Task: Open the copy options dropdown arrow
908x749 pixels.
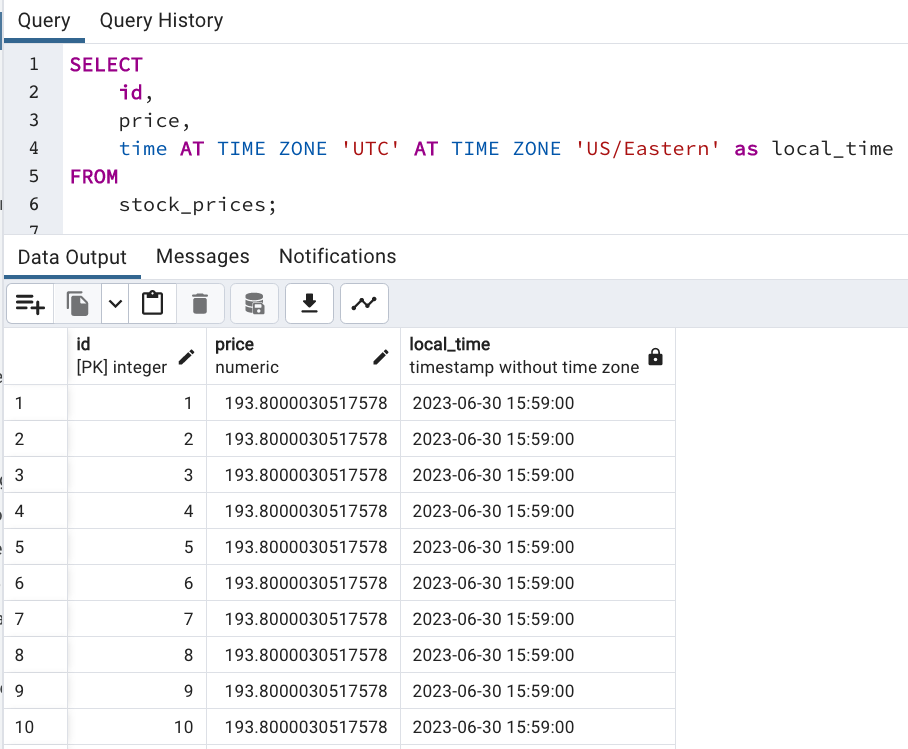Action: (115, 304)
